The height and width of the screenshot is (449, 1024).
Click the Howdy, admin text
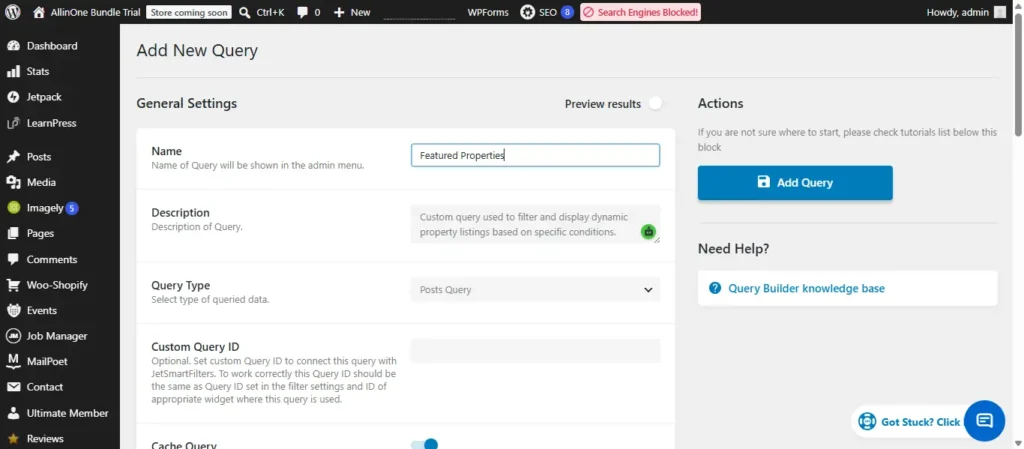(x=957, y=12)
